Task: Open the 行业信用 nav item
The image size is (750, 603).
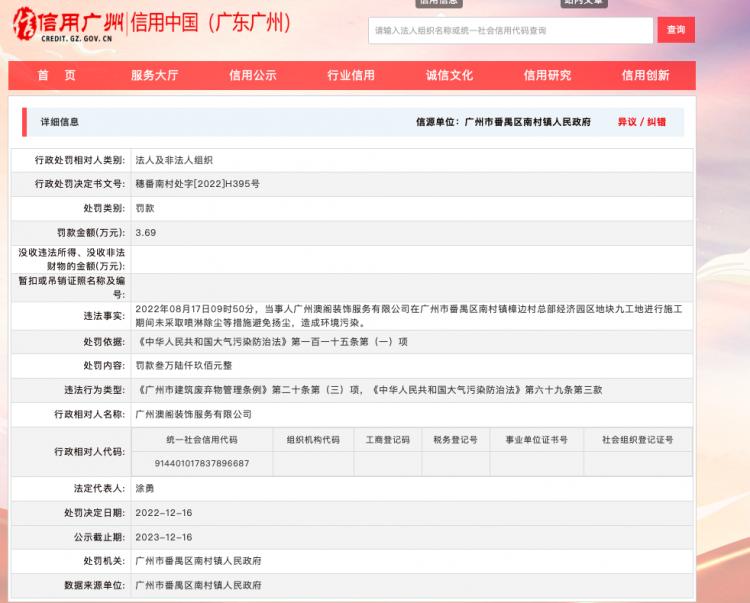Action: click(351, 75)
